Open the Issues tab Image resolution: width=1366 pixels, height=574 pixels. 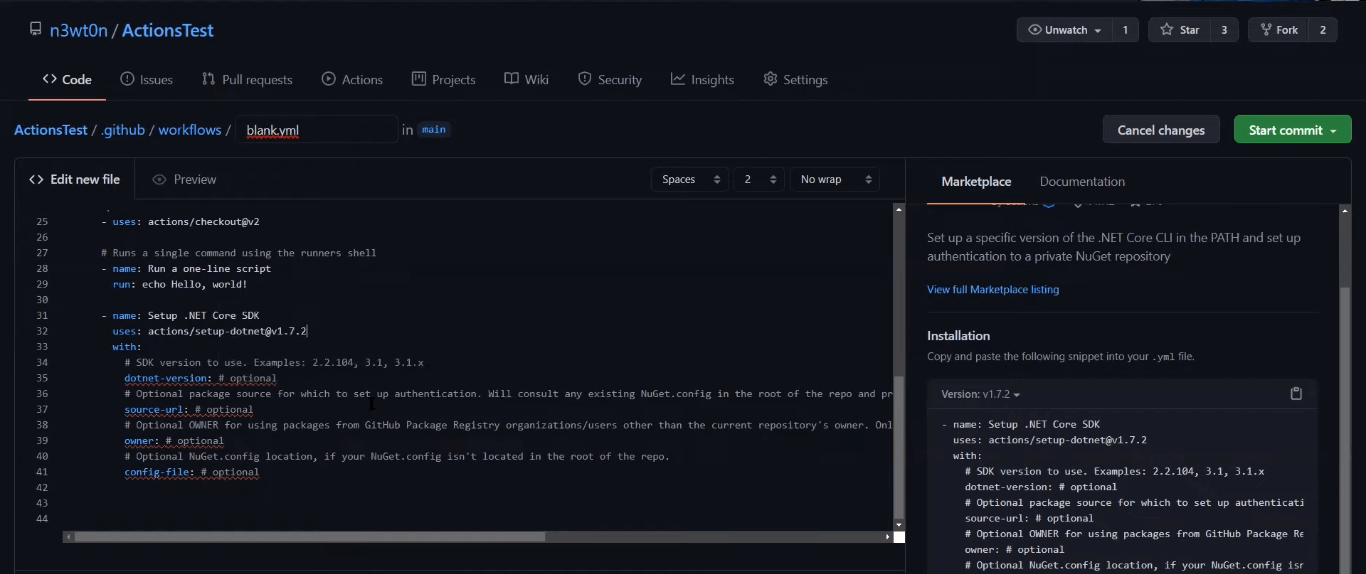[x=146, y=79]
